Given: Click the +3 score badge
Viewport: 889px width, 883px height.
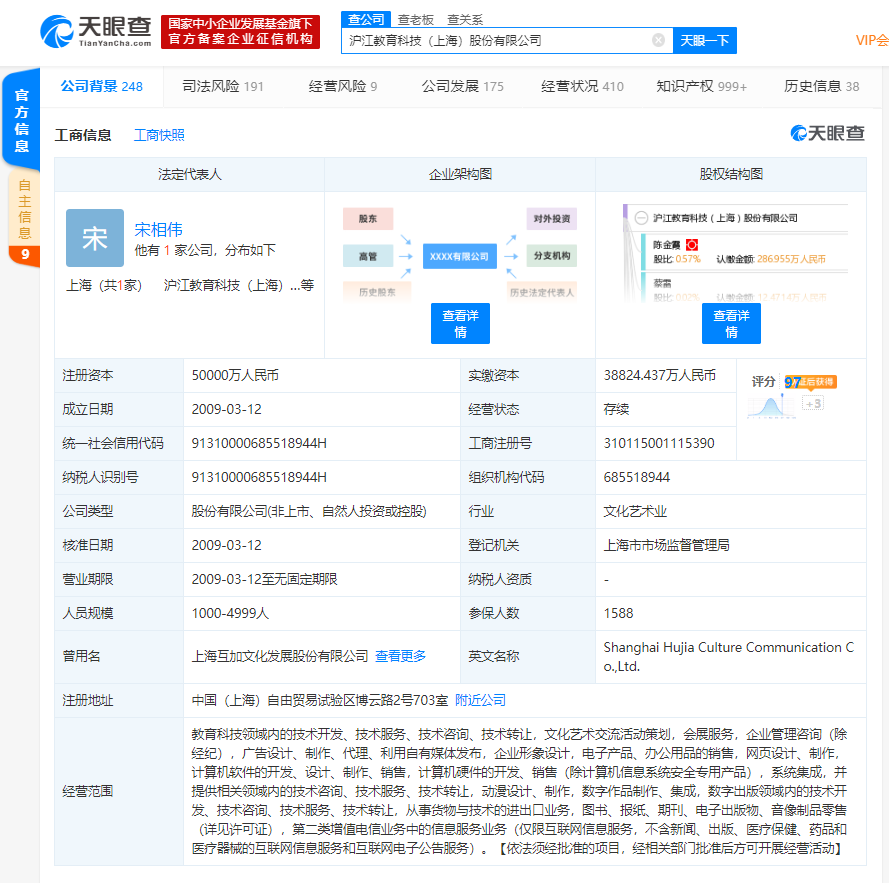Looking at the screenshot, I should coord(812,403).
